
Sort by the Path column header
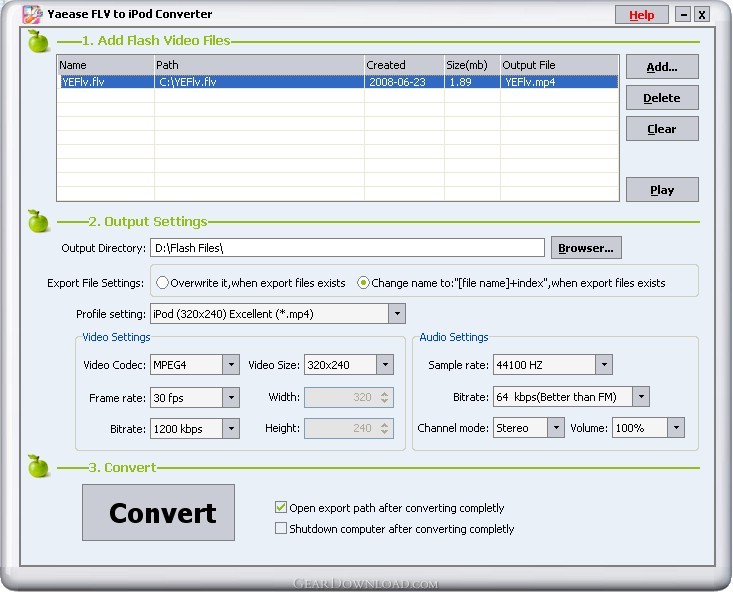pyautogui.click(x=259, y=65)
